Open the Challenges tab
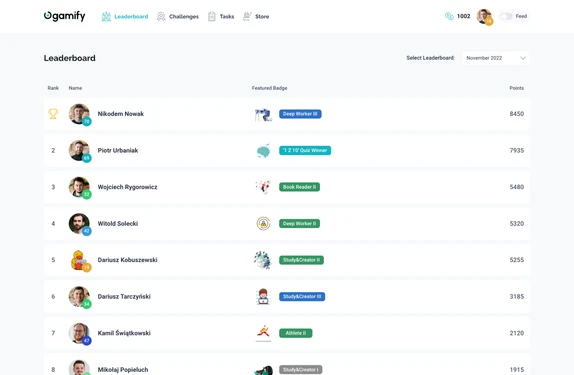Image resolution: width=574 pixels, height=375 pixels. pyautogui.click(x=178, y=16)
